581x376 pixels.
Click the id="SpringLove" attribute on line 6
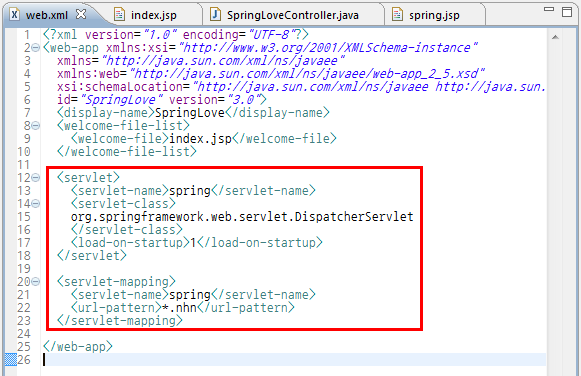click(110, 100)
